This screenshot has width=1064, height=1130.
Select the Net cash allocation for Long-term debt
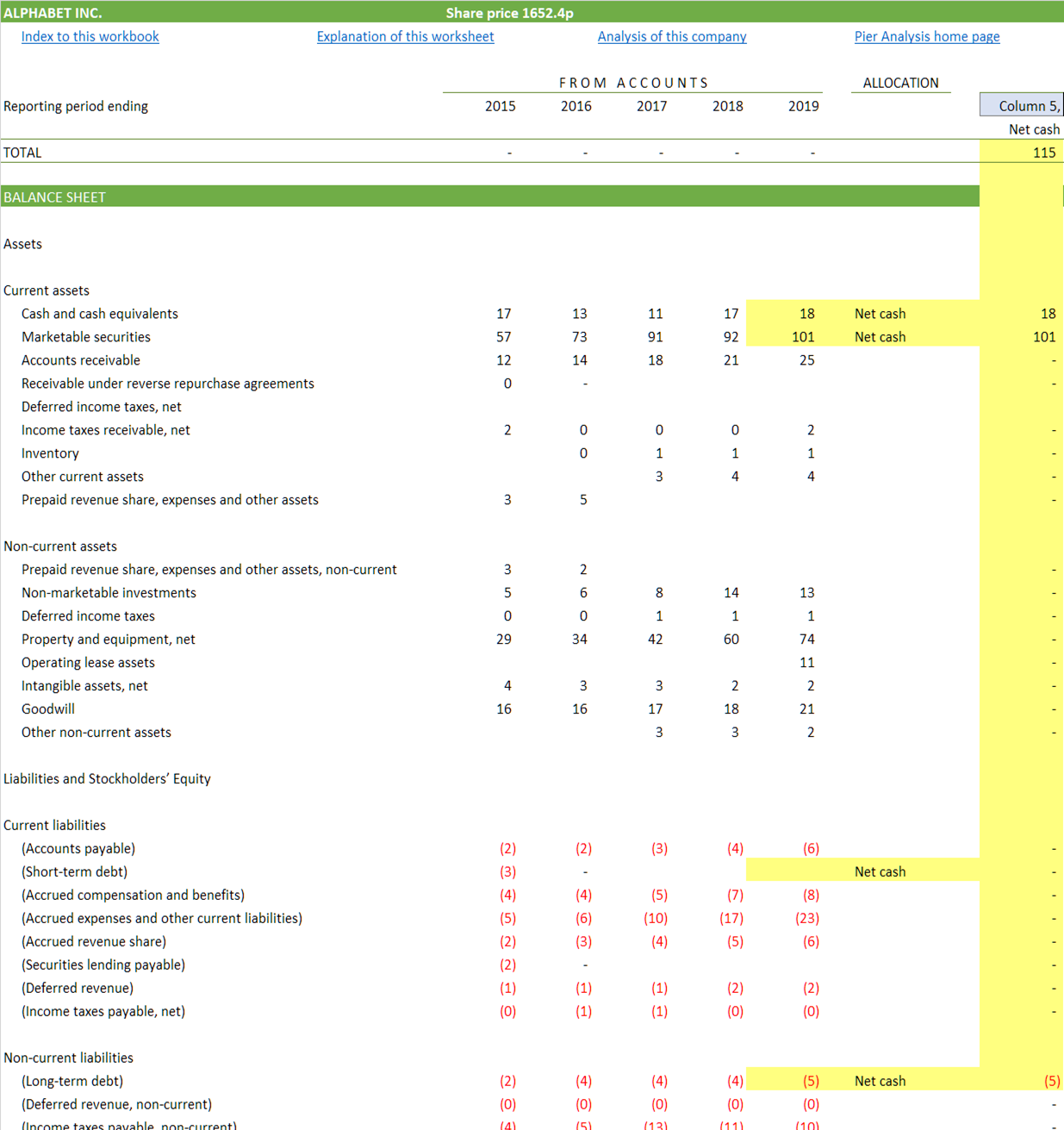pyautogui.click(x=880, y=1081)
